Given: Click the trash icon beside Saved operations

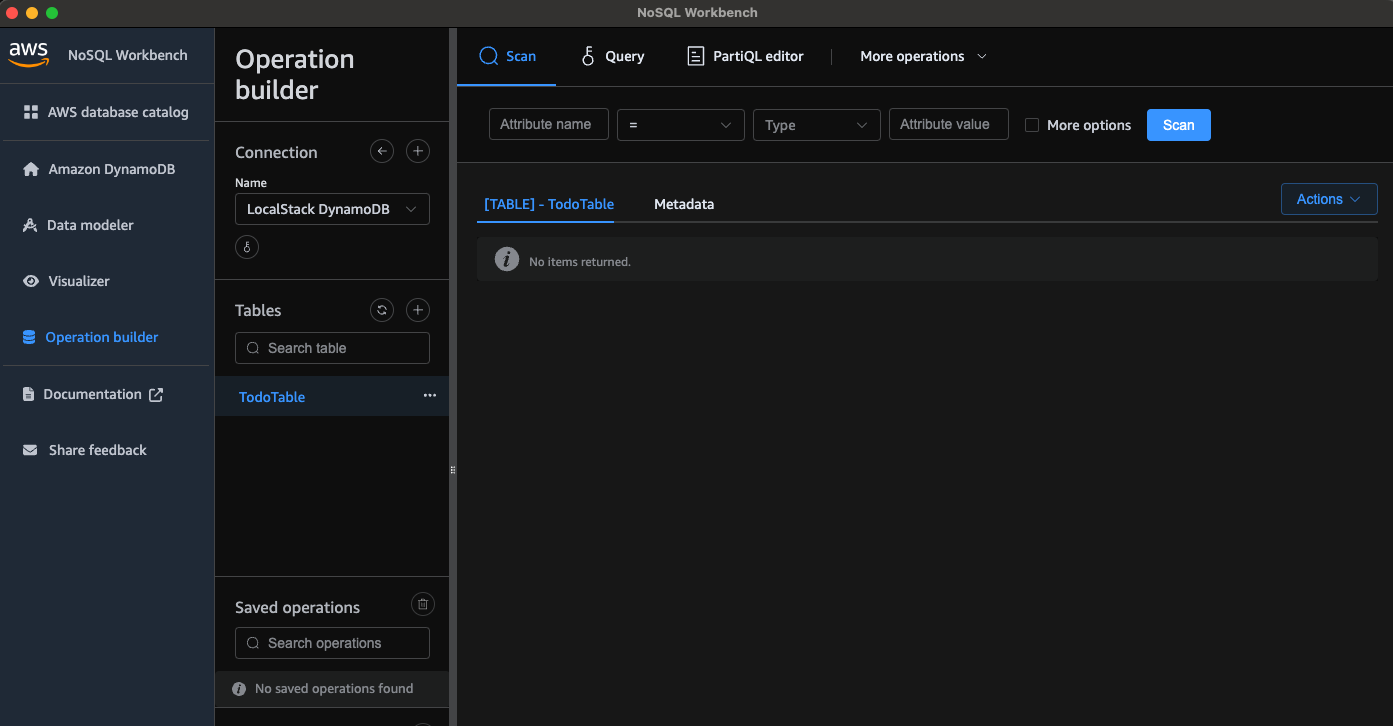Looking at the screenshot, I should 423,604.
